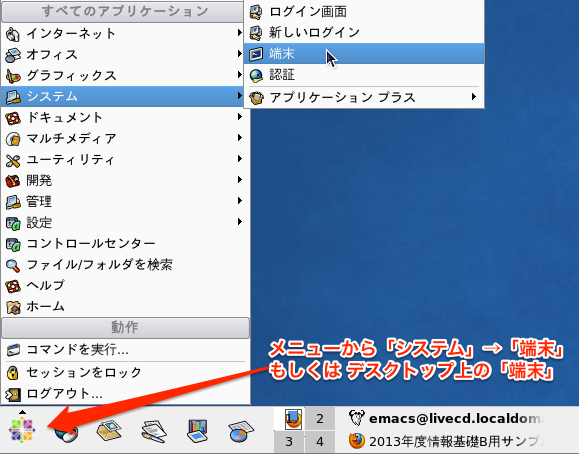The width and height of the screenshot is (579, 454).
Task: Expand the 開発 submenu arrow
Action: (x=240, y=180)
